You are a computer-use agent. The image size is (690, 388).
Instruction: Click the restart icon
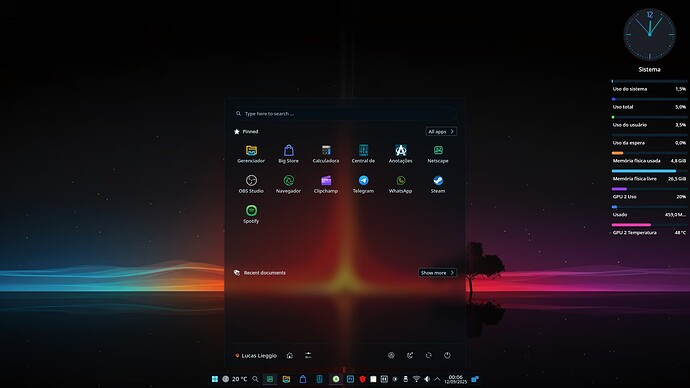coord(429,355)
